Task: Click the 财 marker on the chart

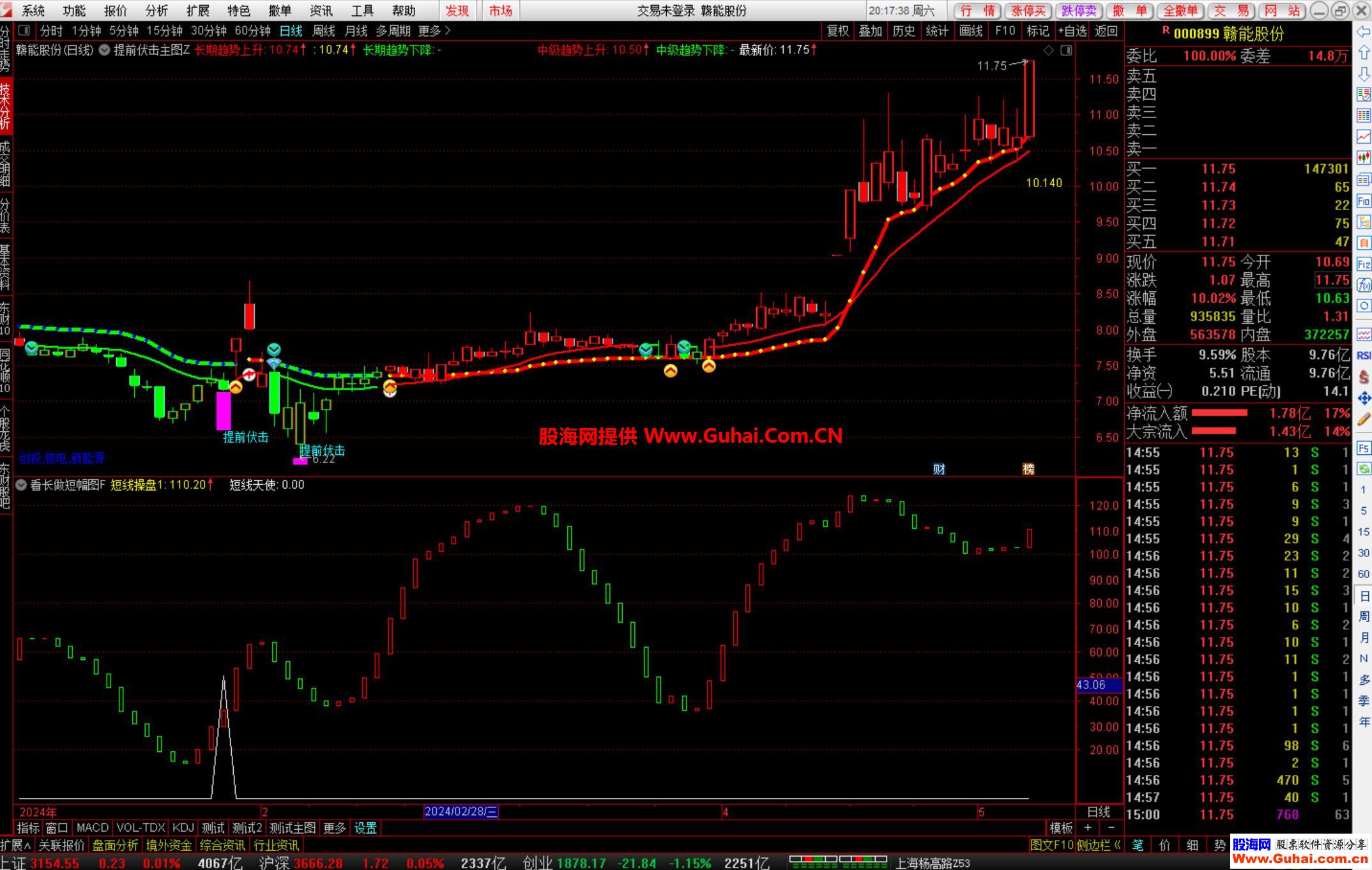Action: pos(939,469)
